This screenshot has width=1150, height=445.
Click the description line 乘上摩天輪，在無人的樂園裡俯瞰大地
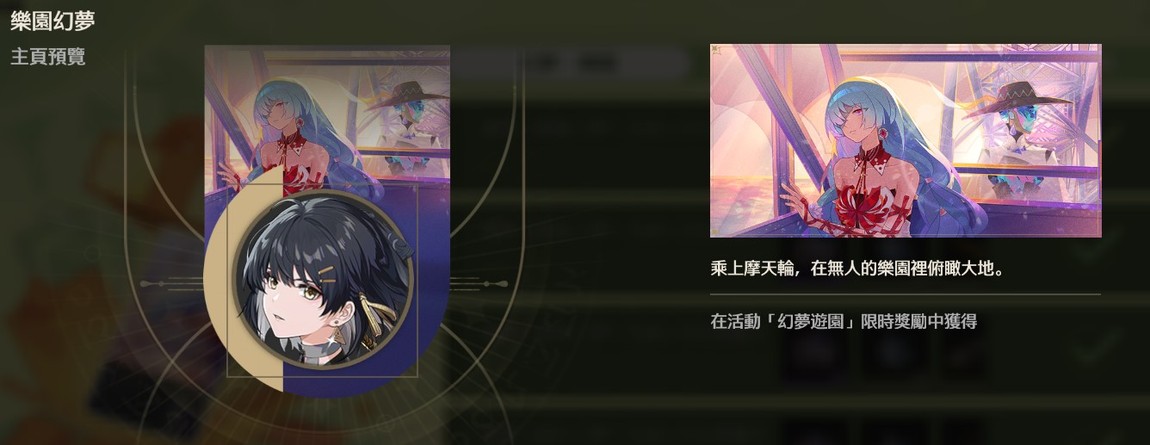(857, 269)
